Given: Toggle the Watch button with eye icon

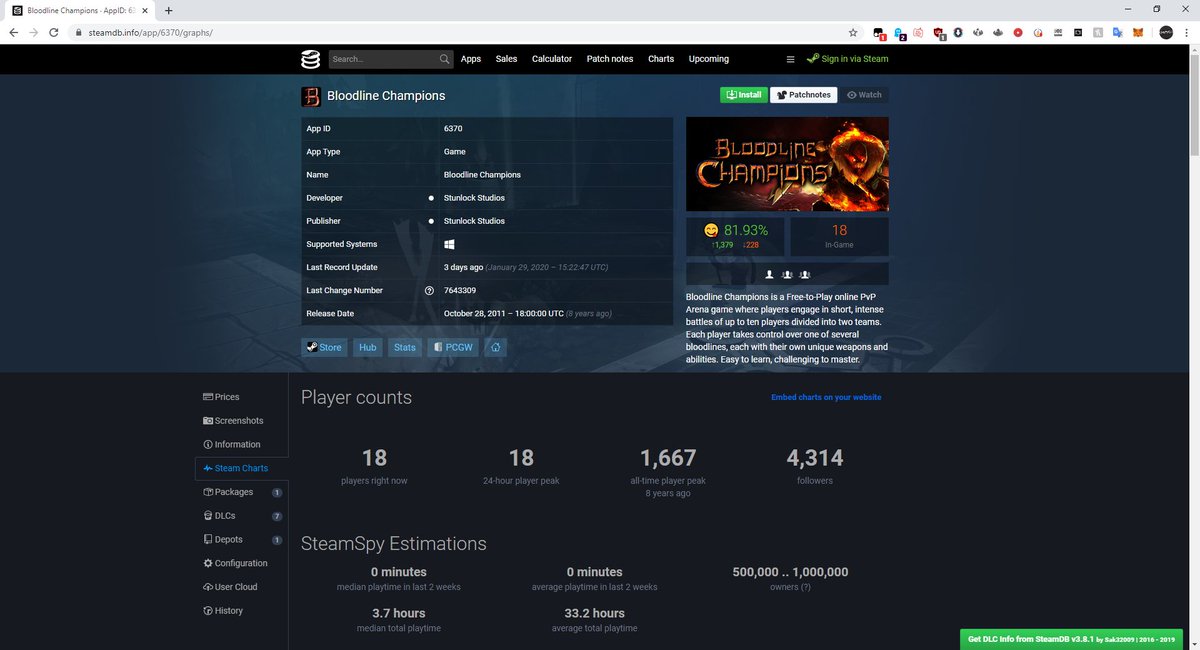Looking at the screenshot, I should [864, 95].
